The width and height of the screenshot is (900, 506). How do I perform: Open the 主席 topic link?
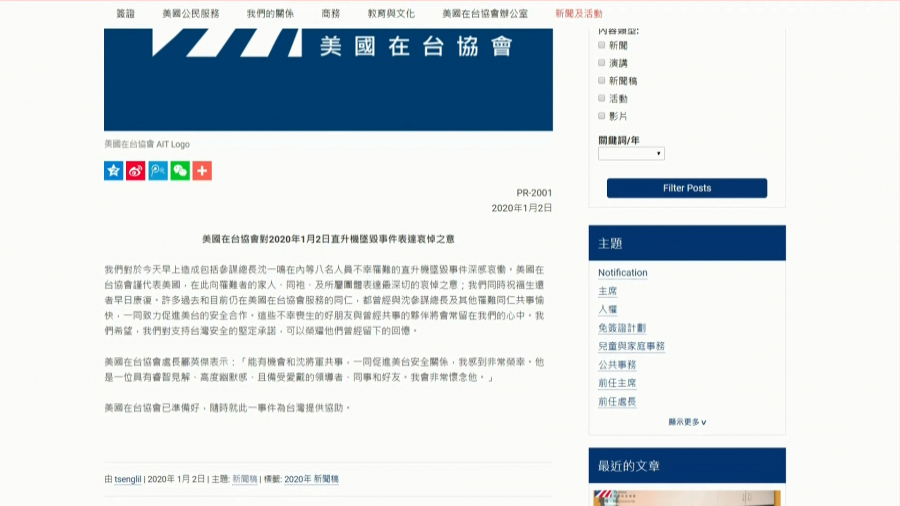pos(607,291)
